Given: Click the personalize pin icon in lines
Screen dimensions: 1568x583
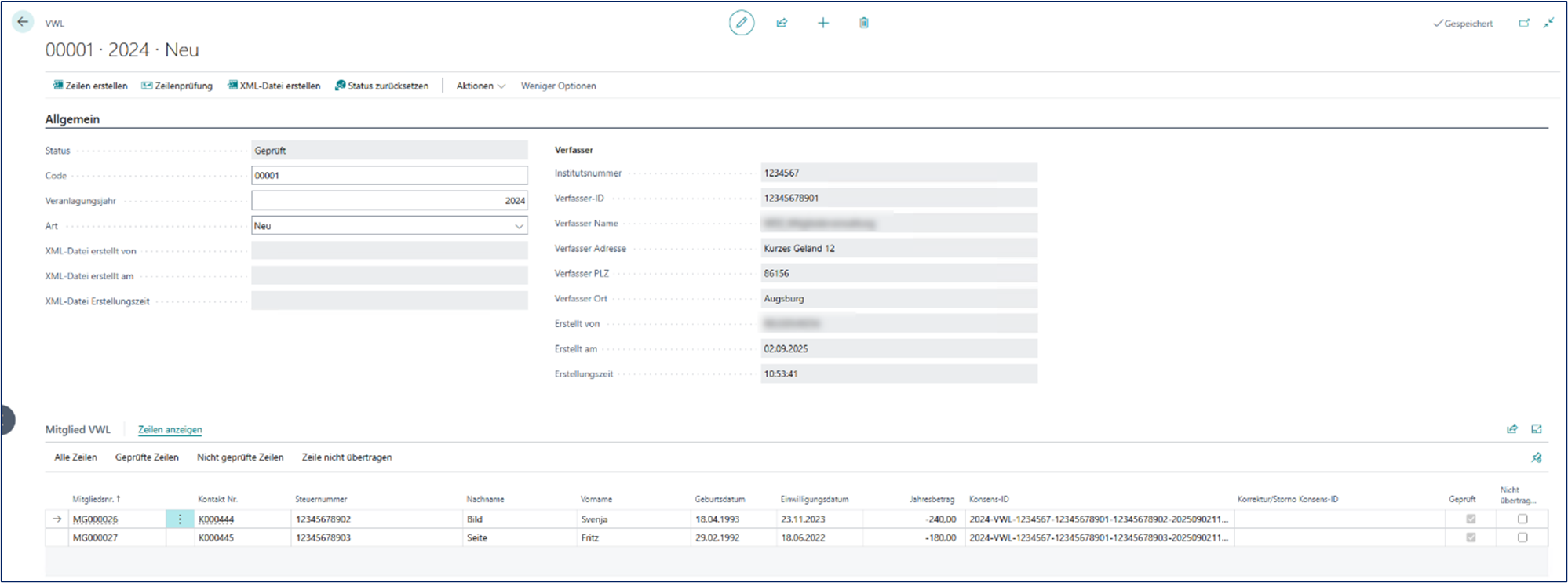Looking at the screenshot, I should [1537, 457].
